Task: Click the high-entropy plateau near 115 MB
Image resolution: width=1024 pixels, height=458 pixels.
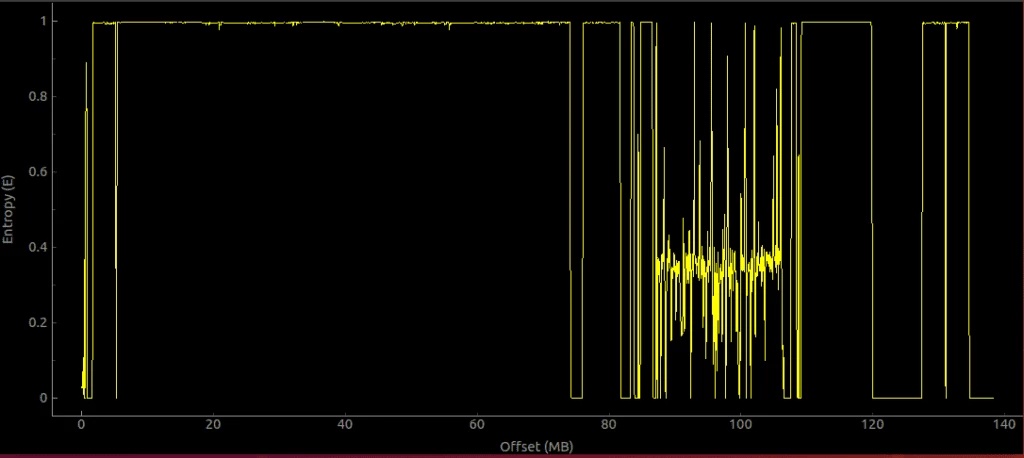Action: [x=838, y=22]
